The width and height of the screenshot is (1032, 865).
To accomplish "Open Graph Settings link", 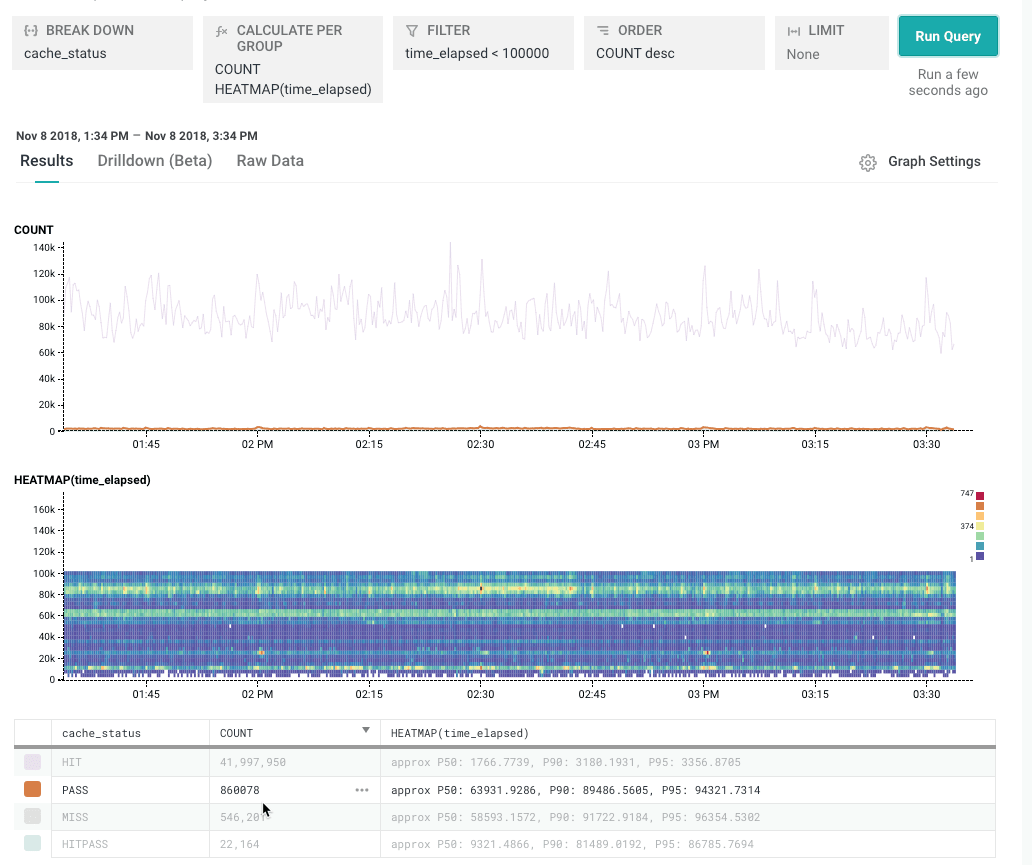I will [934, 162].
